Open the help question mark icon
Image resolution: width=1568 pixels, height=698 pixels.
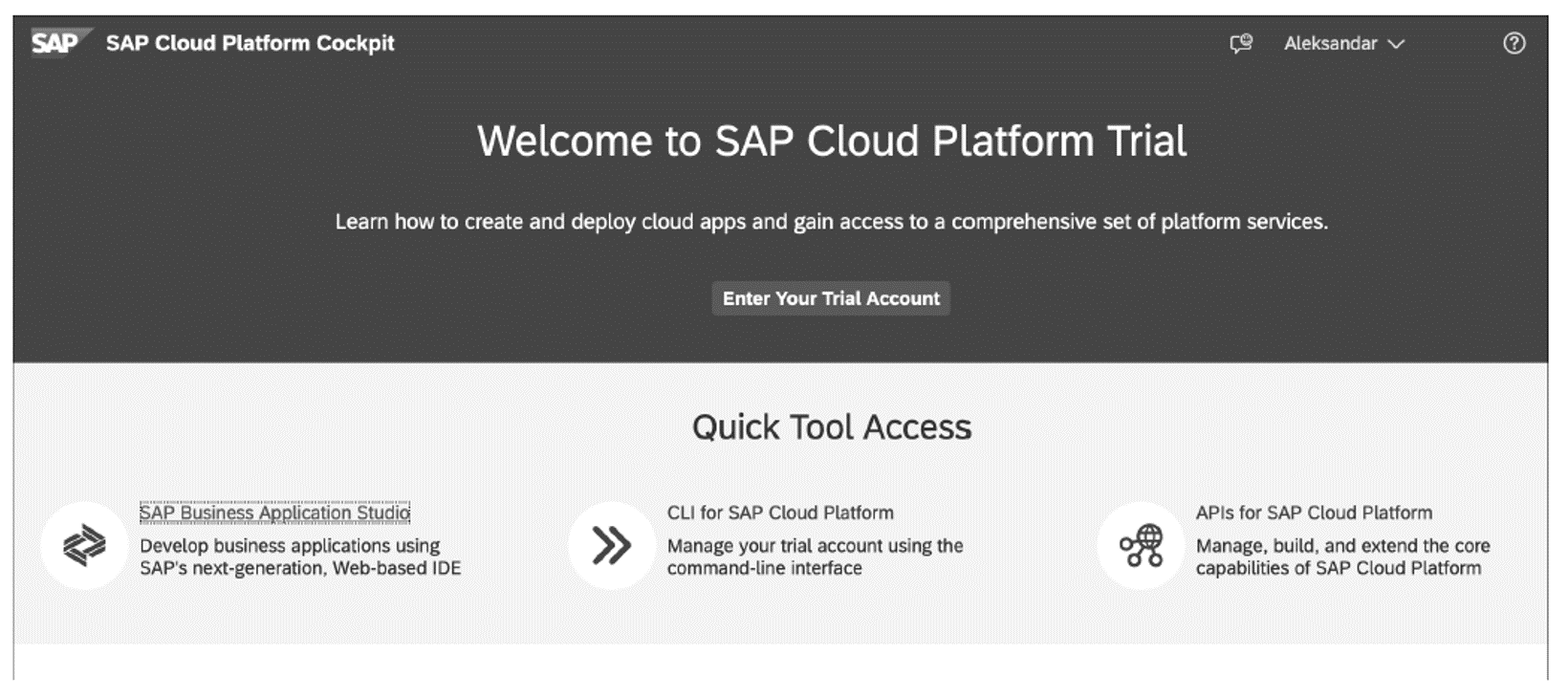[1514, 43]
